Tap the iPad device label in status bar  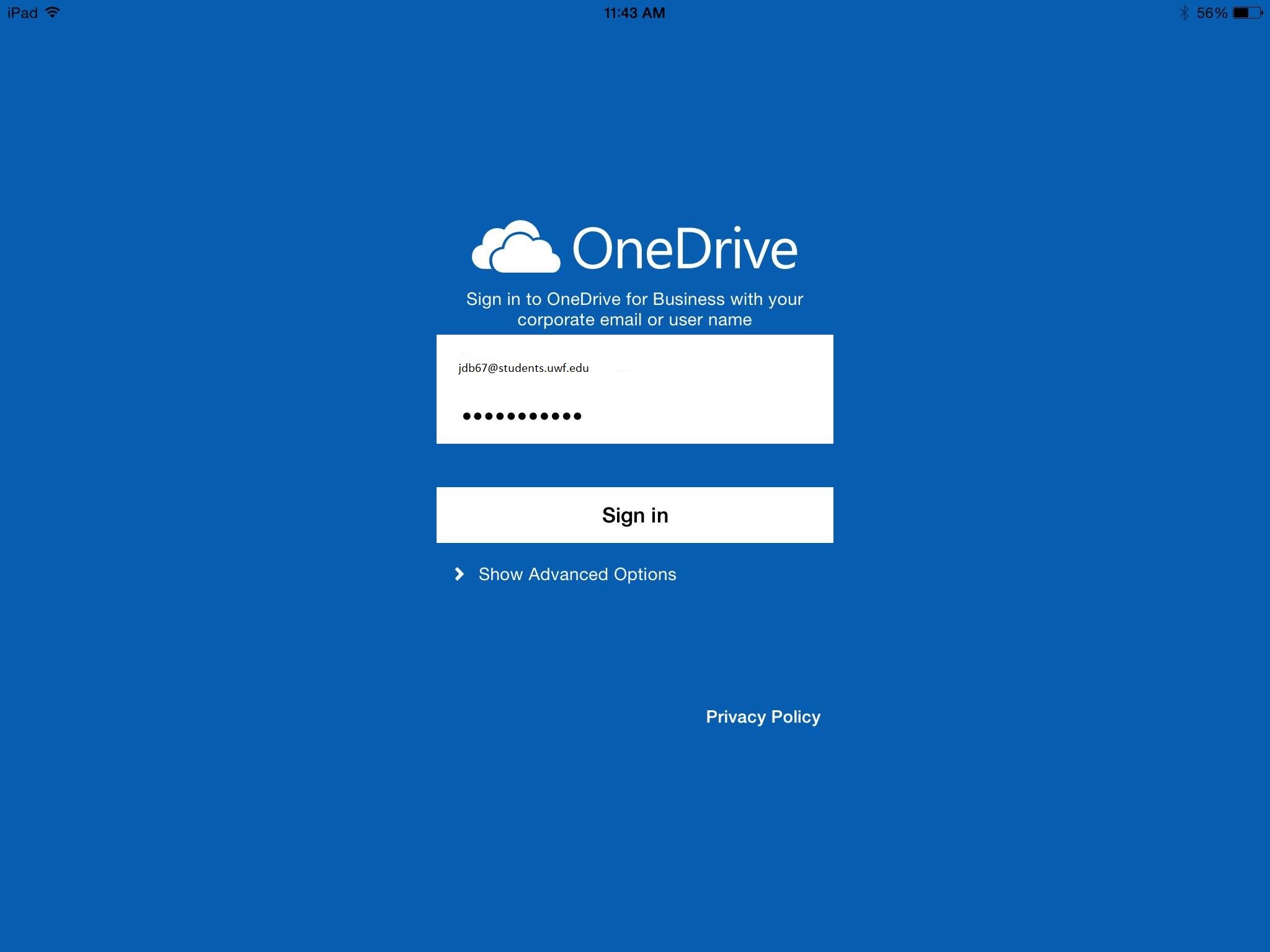click(22, 12)
